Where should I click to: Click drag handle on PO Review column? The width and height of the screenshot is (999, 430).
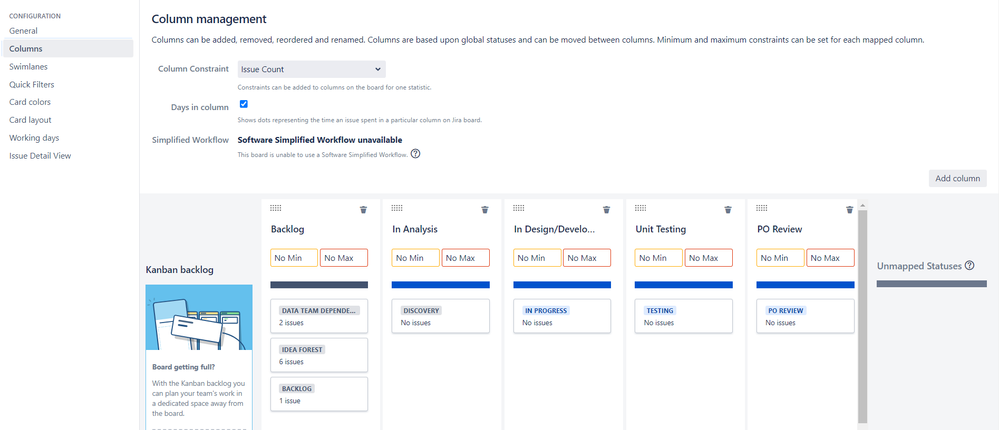[761, 208]
